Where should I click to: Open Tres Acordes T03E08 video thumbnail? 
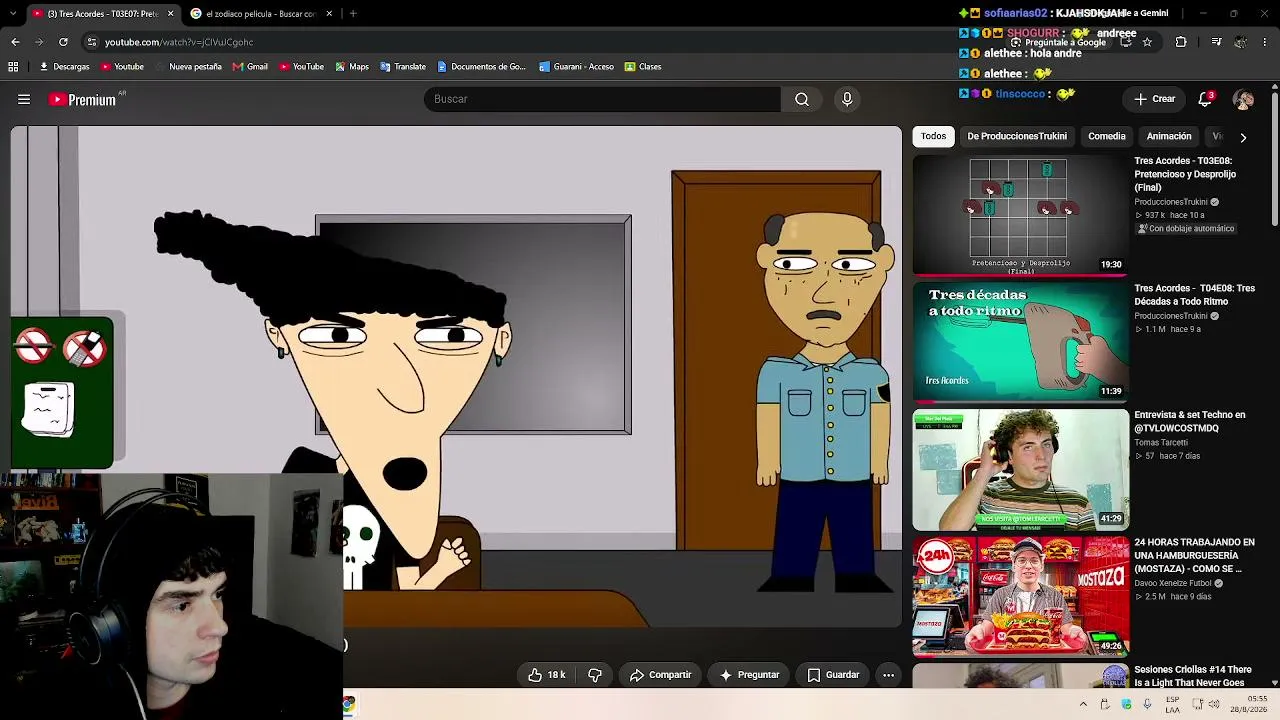coord(1020,215)
